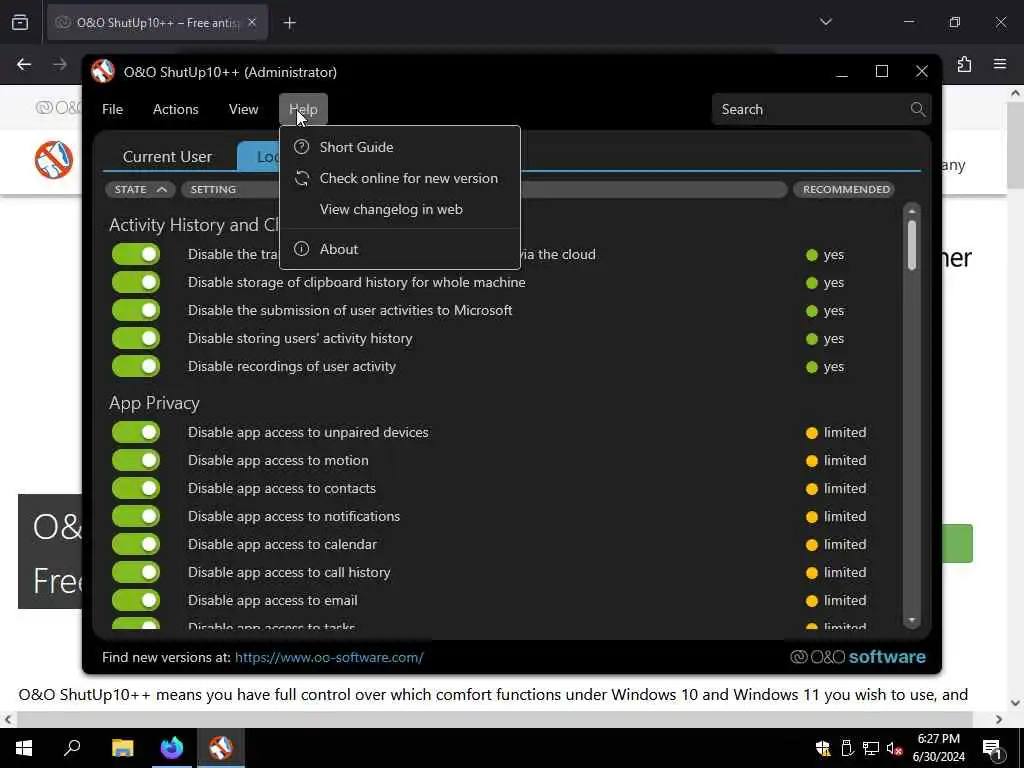Click the refresh icon beside Check online
The image size is (1024, 768).
[x=301, y=178]
